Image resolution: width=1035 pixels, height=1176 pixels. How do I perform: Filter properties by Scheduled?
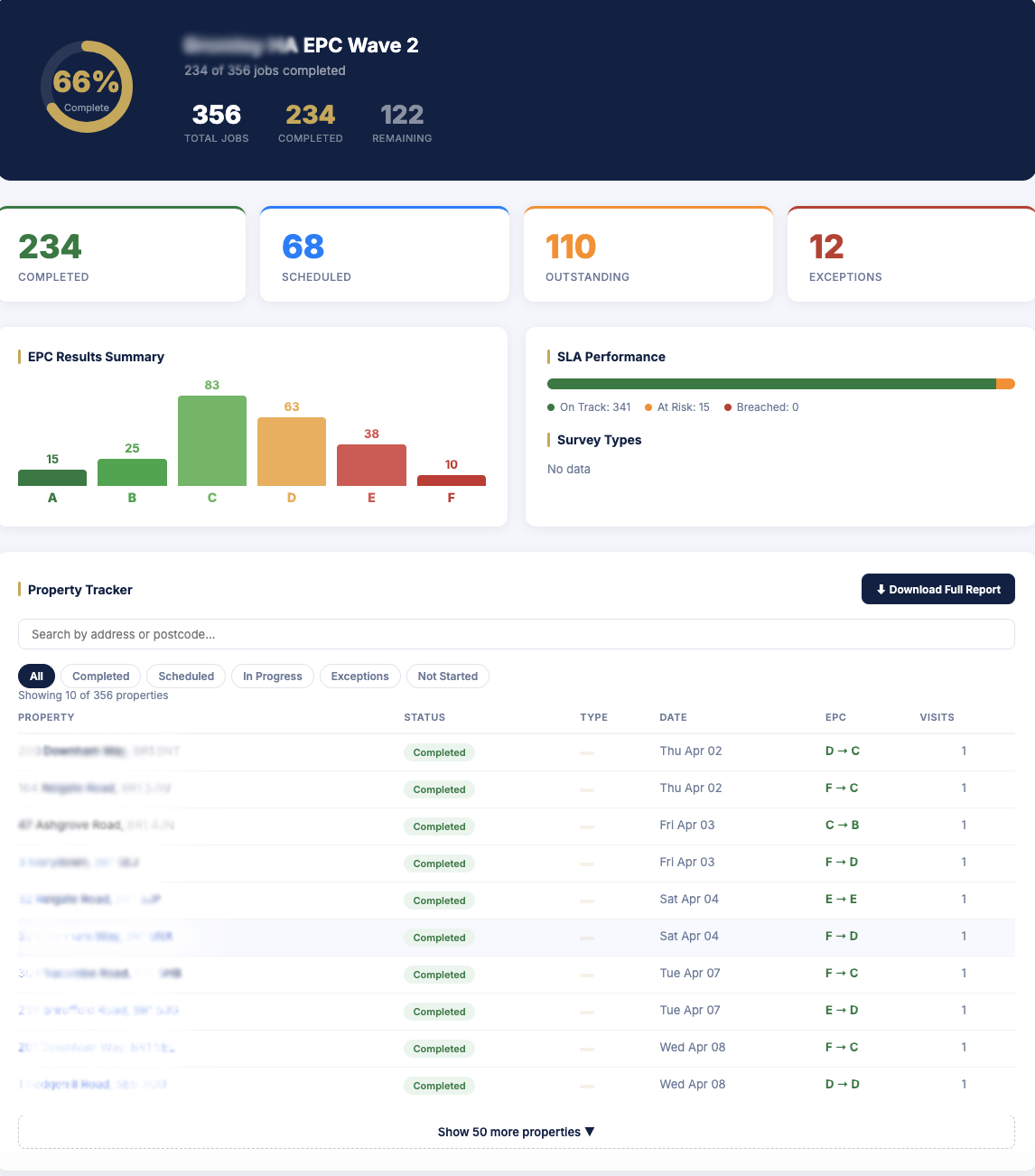pos(186,676)
